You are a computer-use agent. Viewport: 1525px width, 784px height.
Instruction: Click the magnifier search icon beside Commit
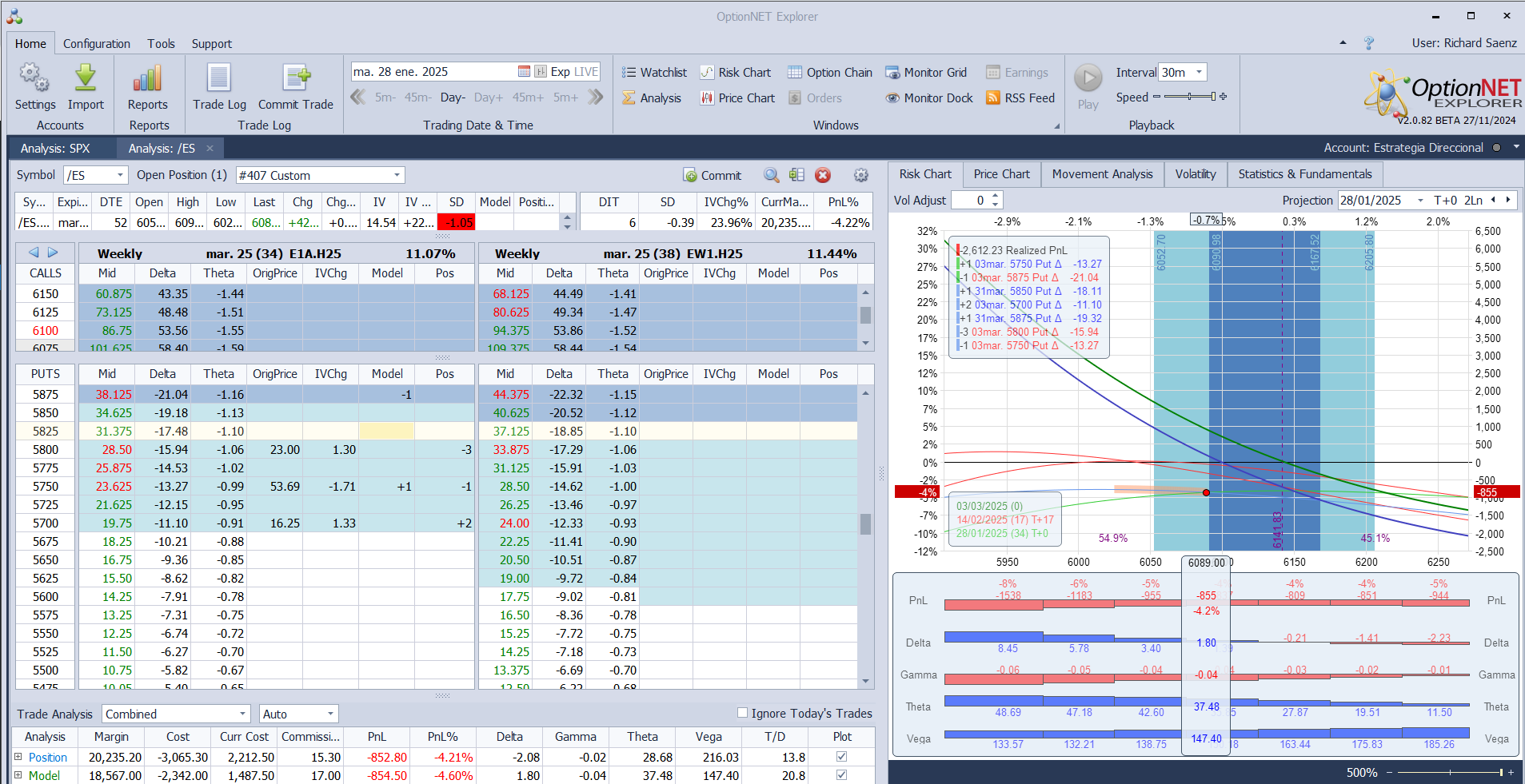click(x=771, y=175)
